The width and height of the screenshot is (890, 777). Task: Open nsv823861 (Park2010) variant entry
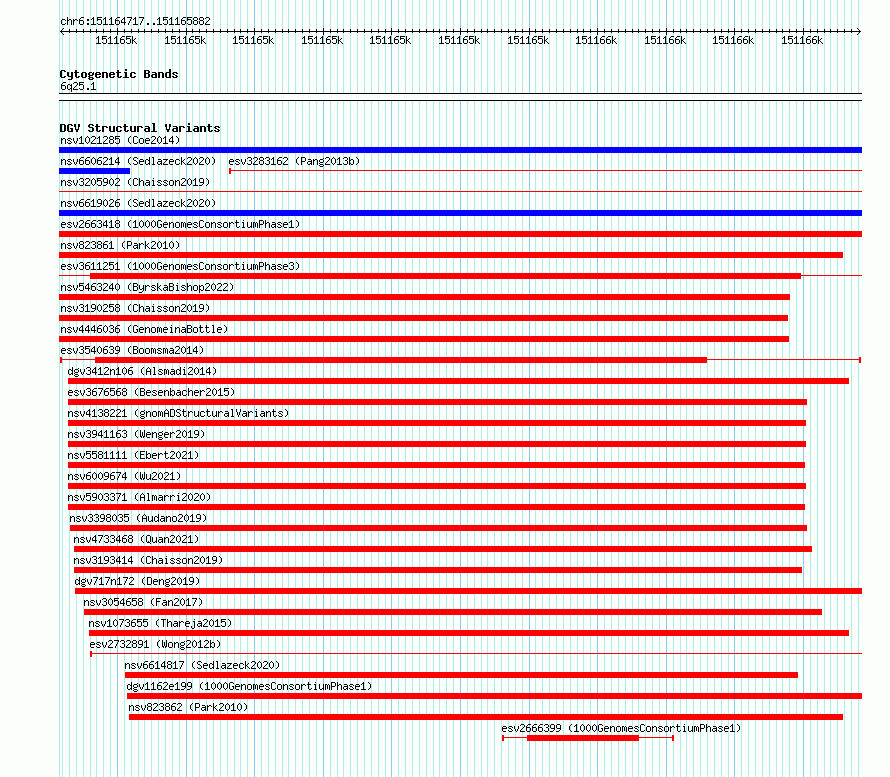[120, 245]
